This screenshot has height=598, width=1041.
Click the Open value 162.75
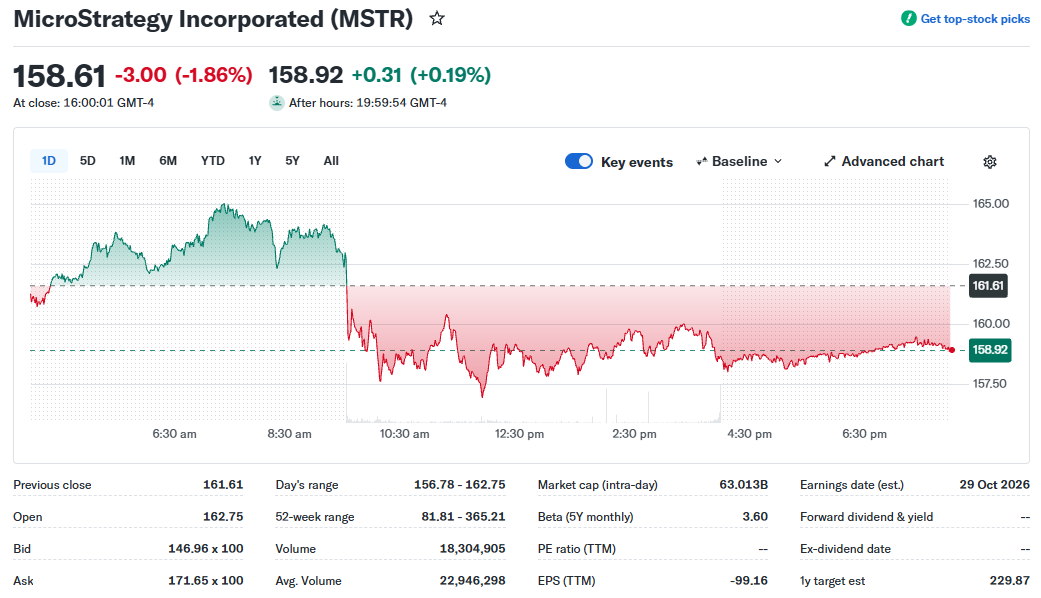click(x=223, y=516)
